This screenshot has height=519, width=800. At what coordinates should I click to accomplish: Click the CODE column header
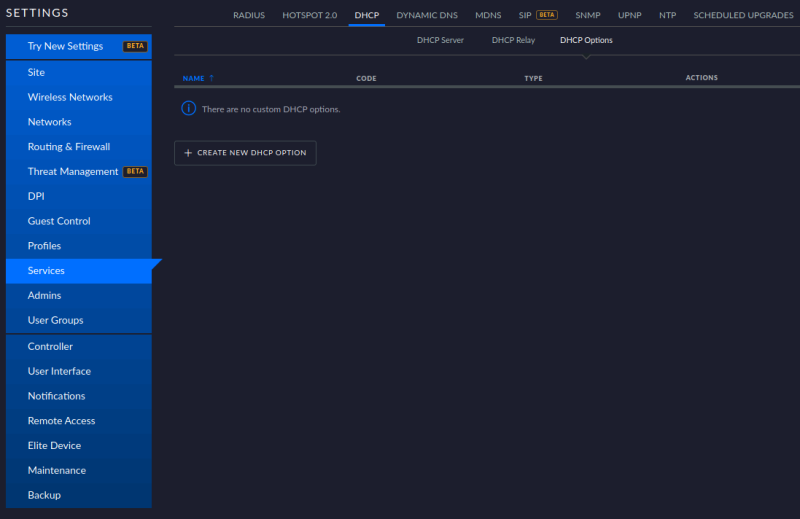(x=366, y=78)
